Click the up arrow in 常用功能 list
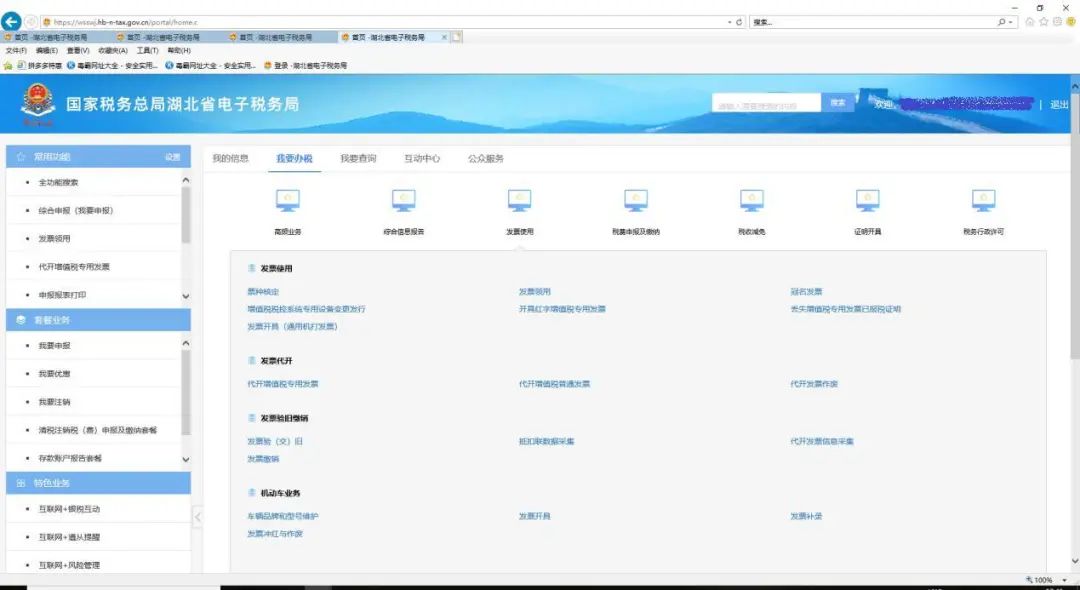Screen dimensions: 1080x590 pyautogui.click(x=185, y=180)
